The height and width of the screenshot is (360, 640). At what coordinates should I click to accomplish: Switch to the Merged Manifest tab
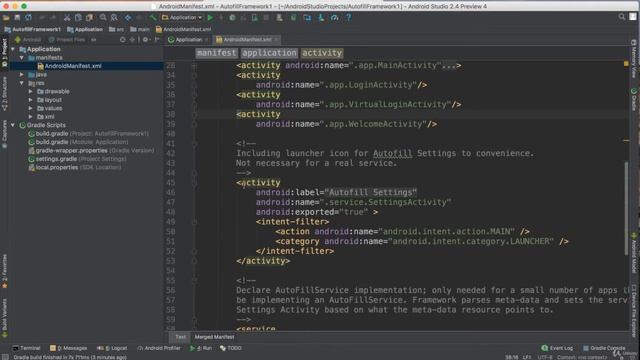click(214, 337)
